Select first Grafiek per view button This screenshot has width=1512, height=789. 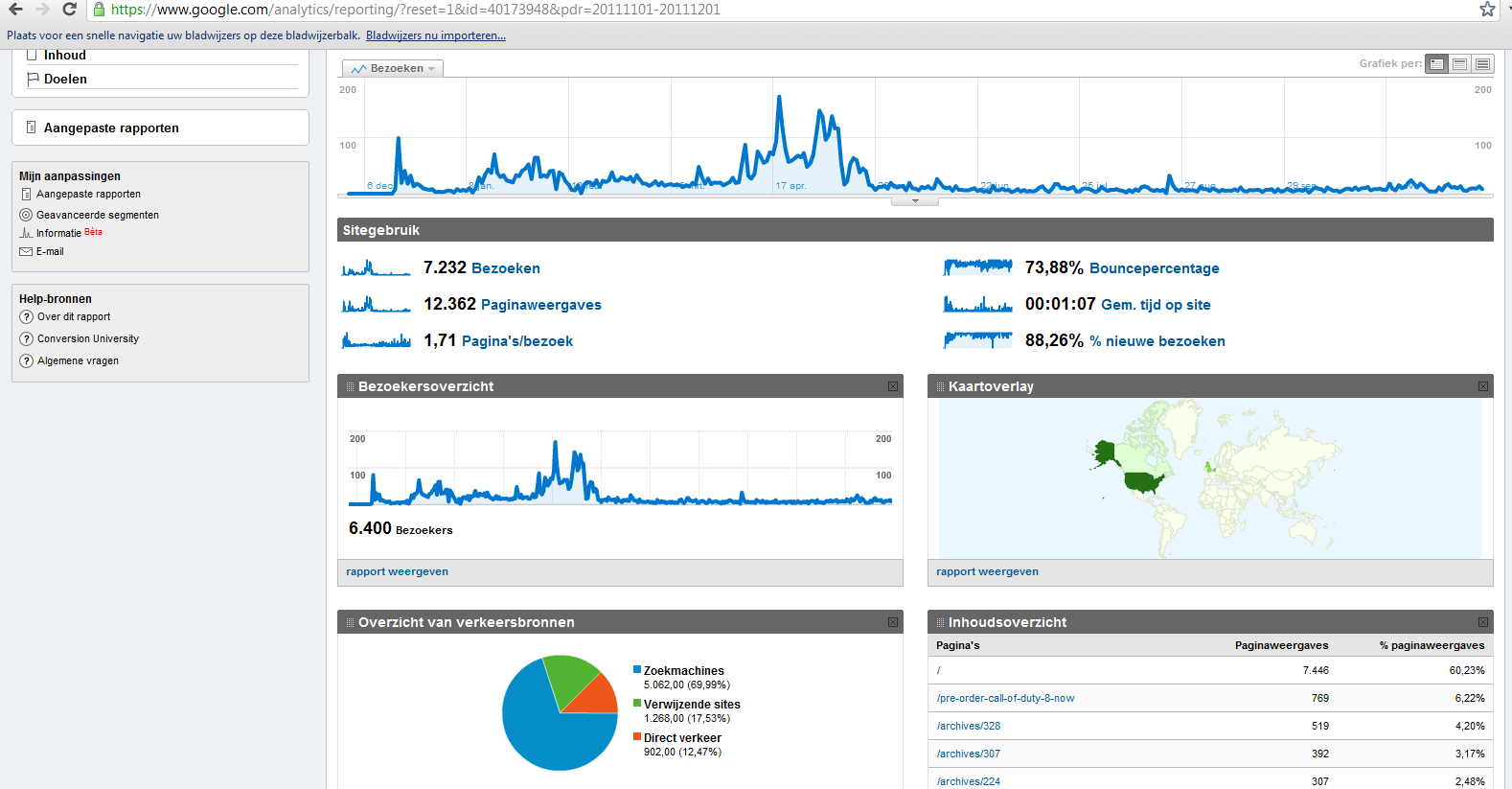1436,64
